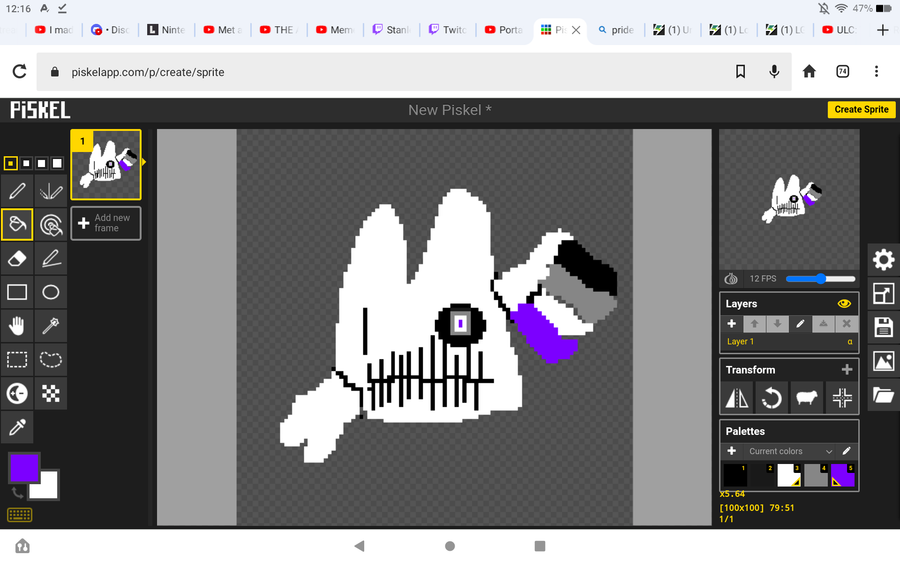
Task: Select the Pen tool
Action: click(x=17, y=191)
